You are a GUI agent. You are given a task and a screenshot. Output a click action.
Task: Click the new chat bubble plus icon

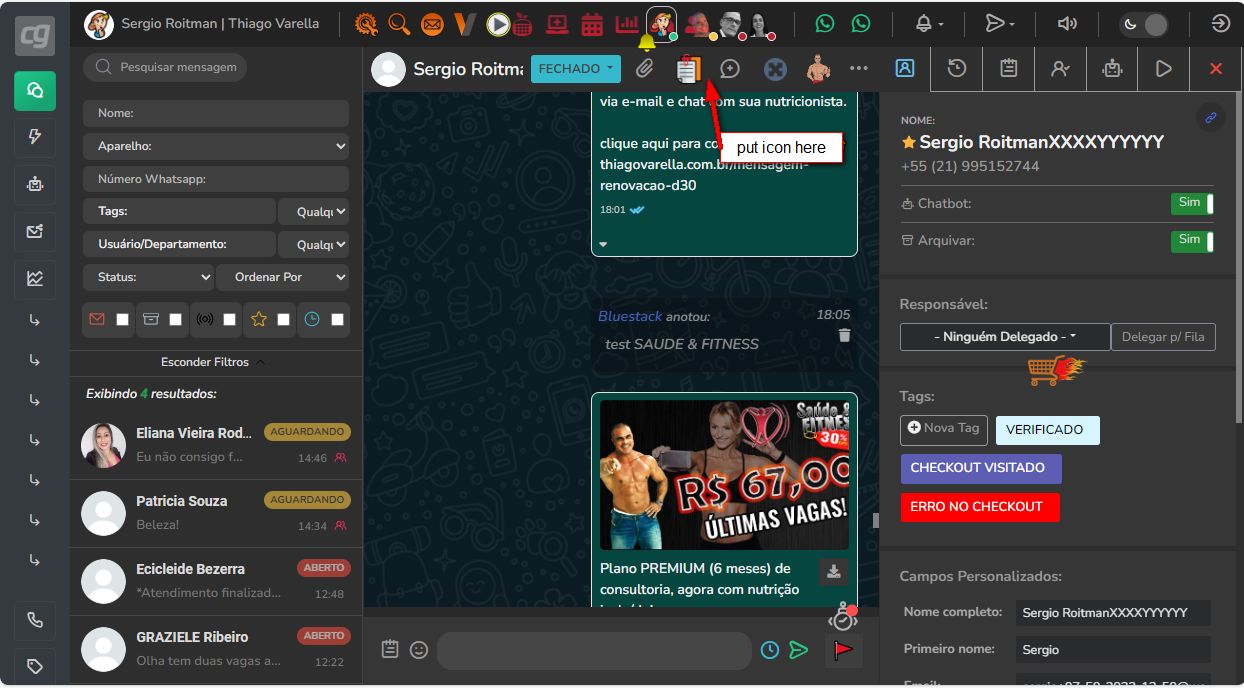[730, 69]
